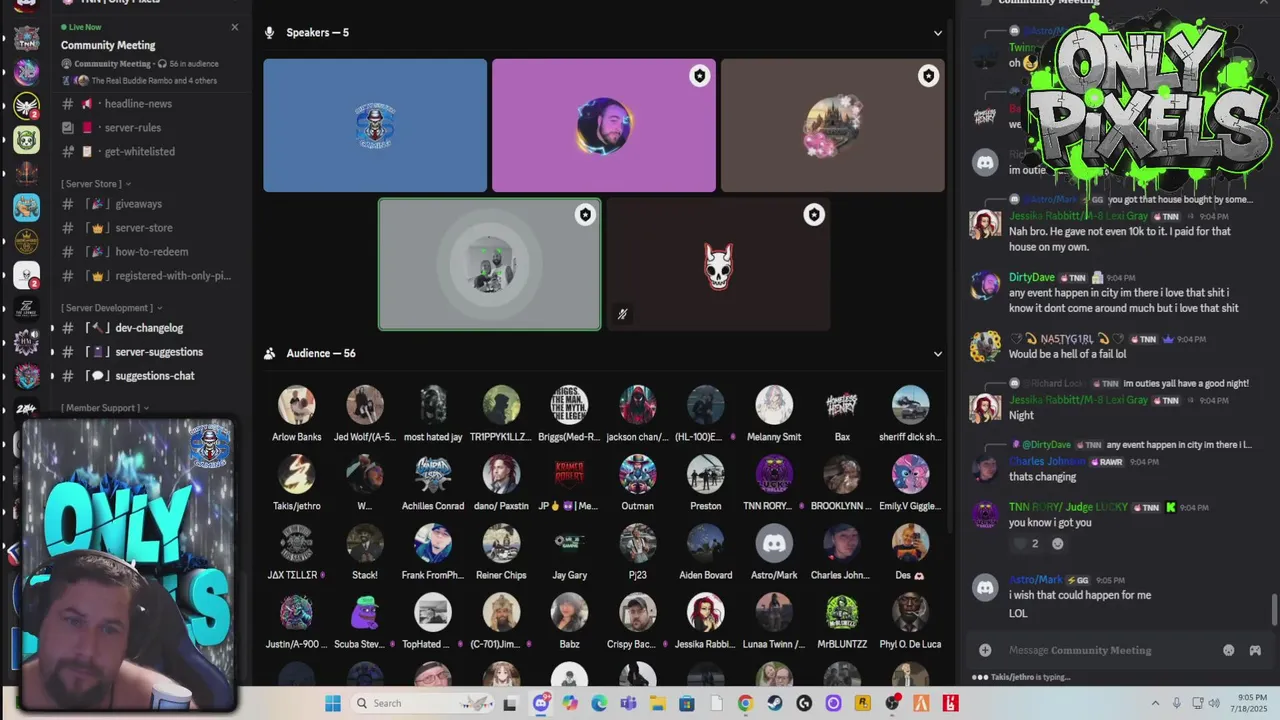
Task: Show hidden icons in system tray
Action: tap(1155, 703)
